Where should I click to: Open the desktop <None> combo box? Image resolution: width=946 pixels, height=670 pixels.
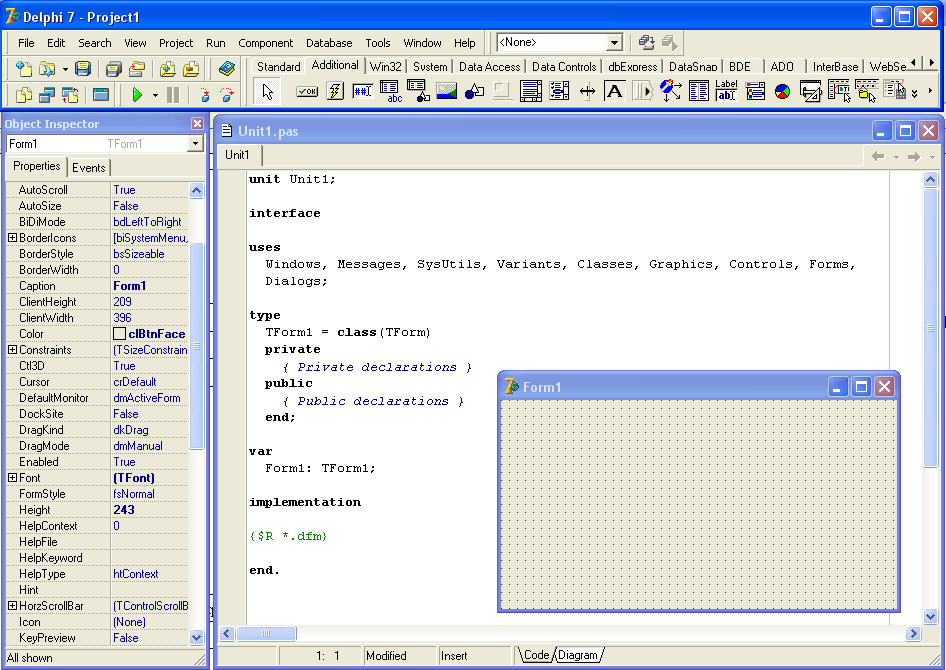tap(614, 42)
